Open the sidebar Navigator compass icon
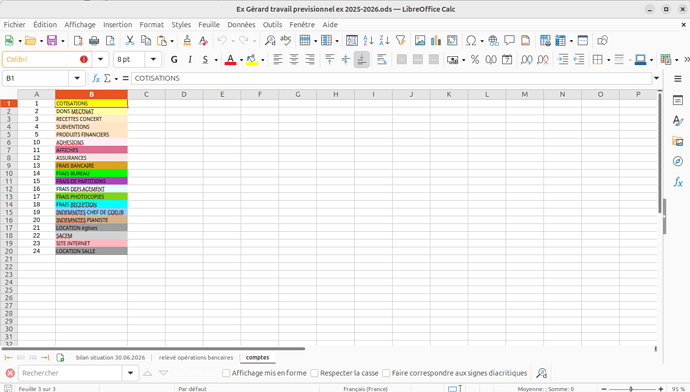690x392 pixels. tap(678, 161)
